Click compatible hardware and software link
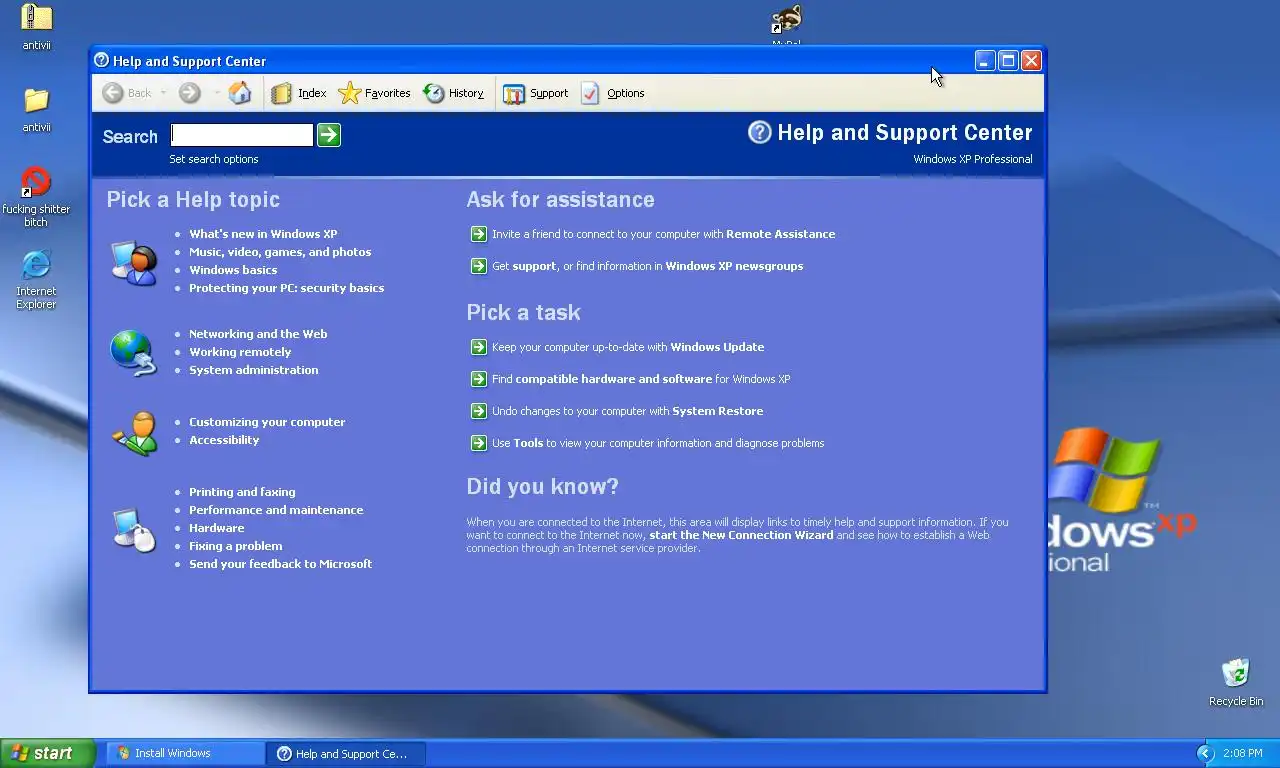 [641, 379]
